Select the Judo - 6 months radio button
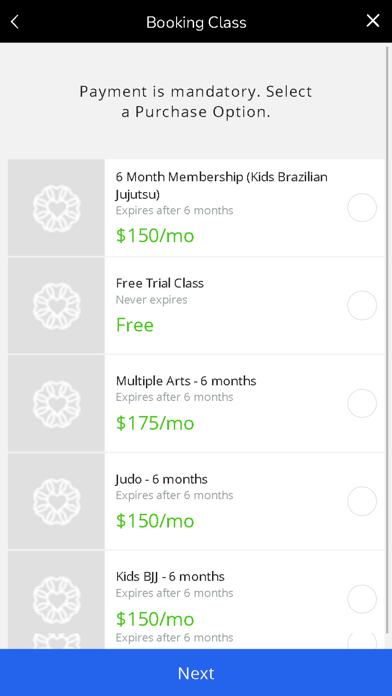 (362, 501)
